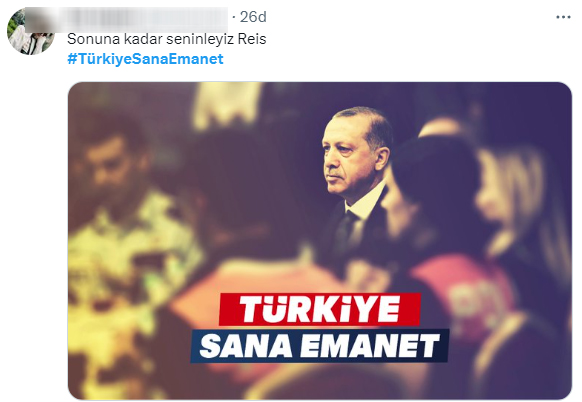Click the red TÜRKİYE banner in the image
Viewport: 582px width, 402px height.
[x=320, y=309]
